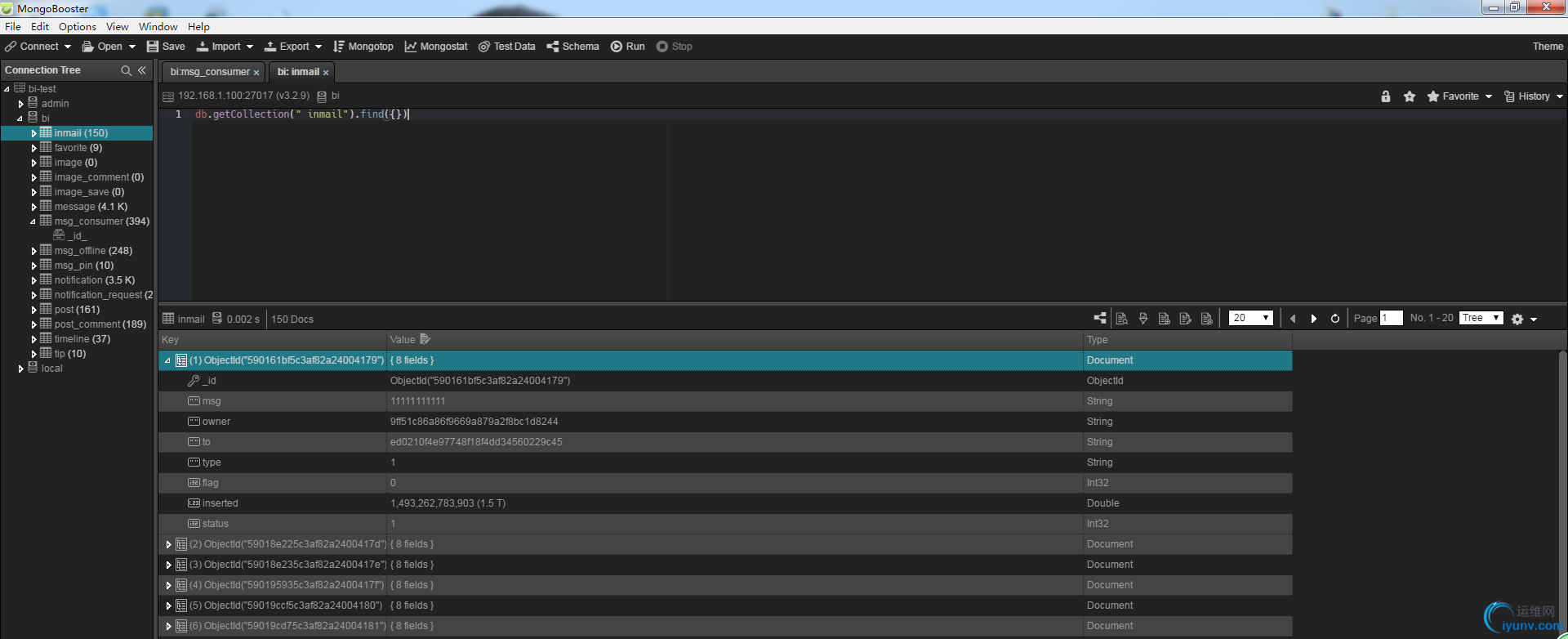Click the Value column header edit icon
Screen dimensions: 1568x639
[425, 339]
